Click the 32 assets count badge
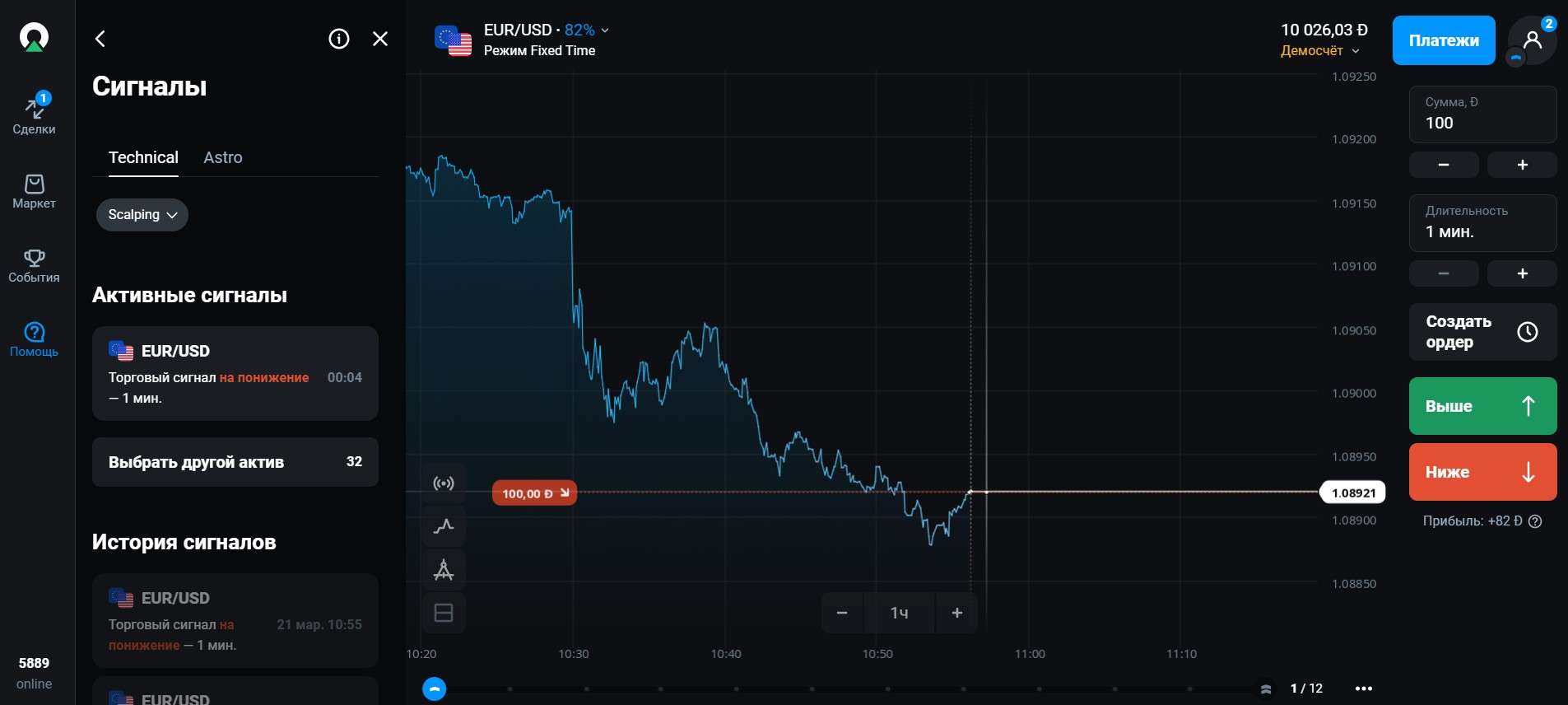Screen dimensions: 1568x705 point(354,462)
